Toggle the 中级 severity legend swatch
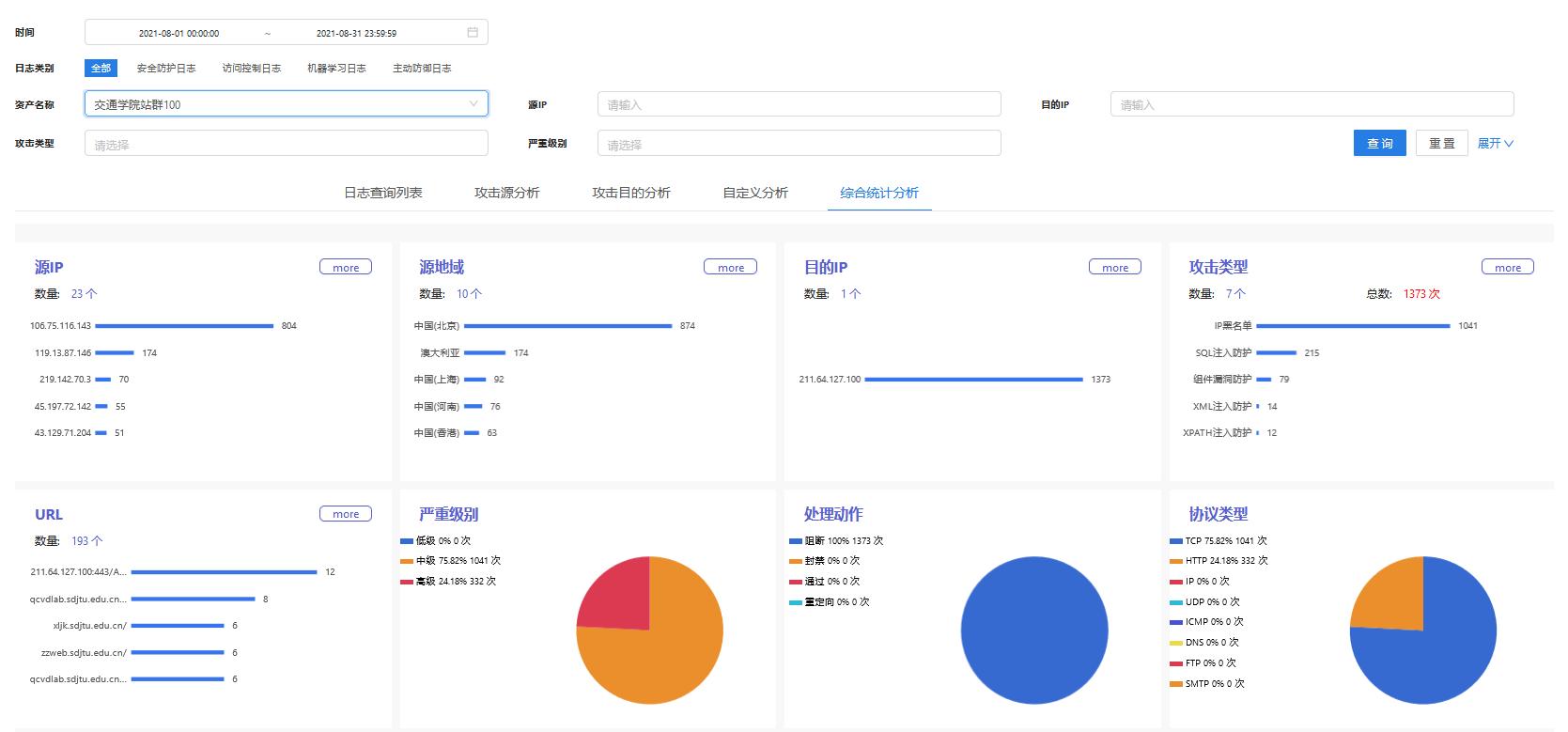The width and height of the screenshot is (1568, 732). [x=406, y=561]
